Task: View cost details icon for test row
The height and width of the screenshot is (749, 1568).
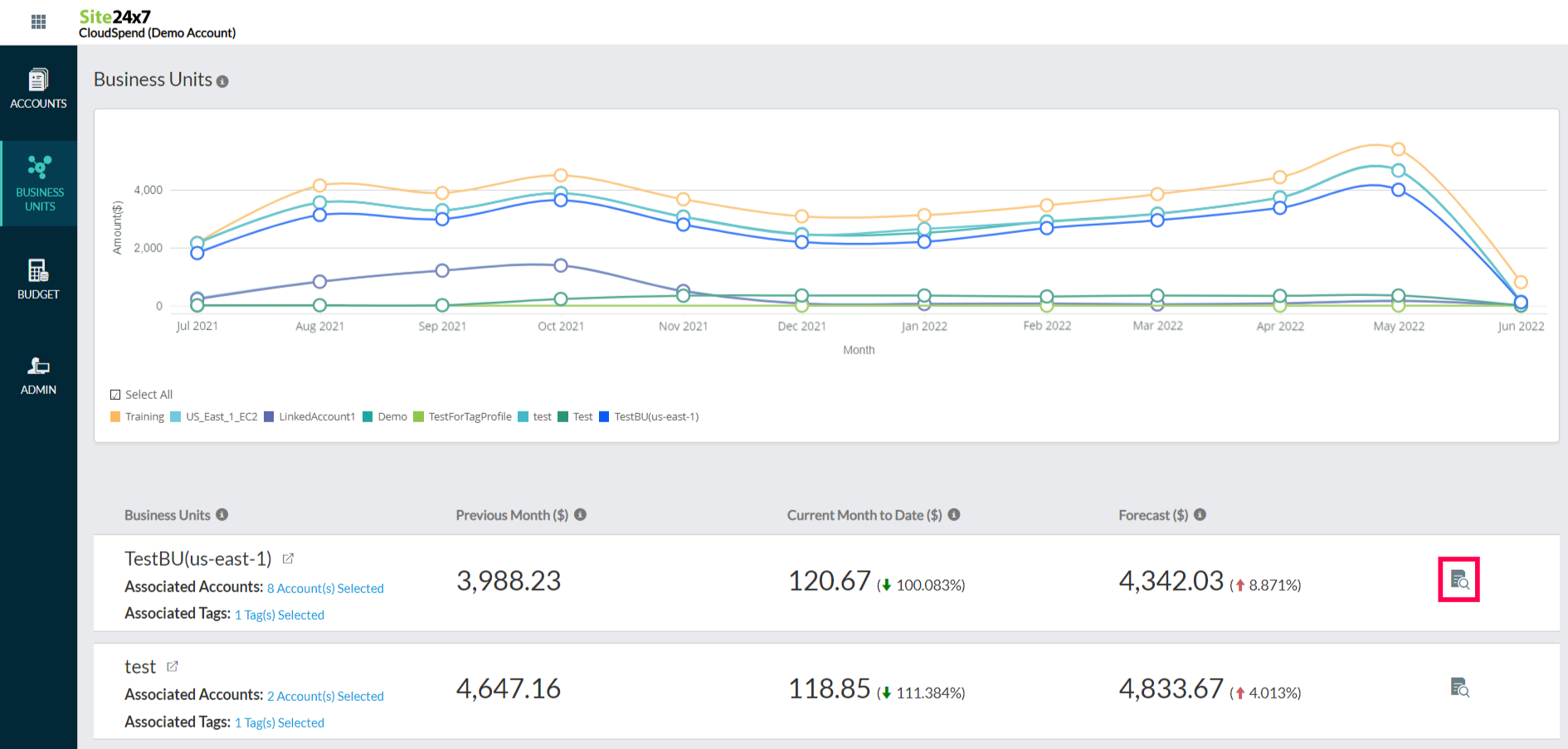Action: click(1459, 688)
